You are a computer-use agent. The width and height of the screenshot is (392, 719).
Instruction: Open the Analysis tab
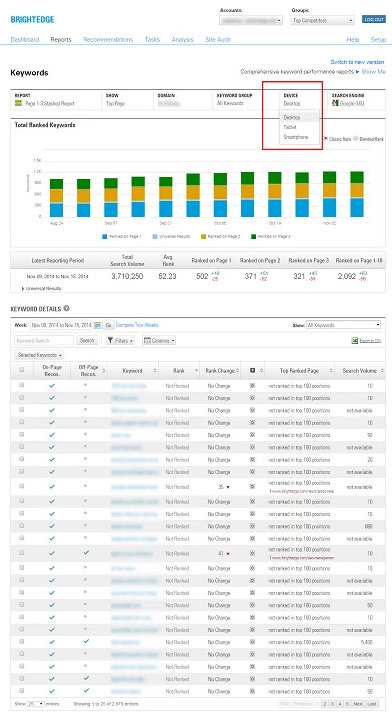(x=182, y=39)
